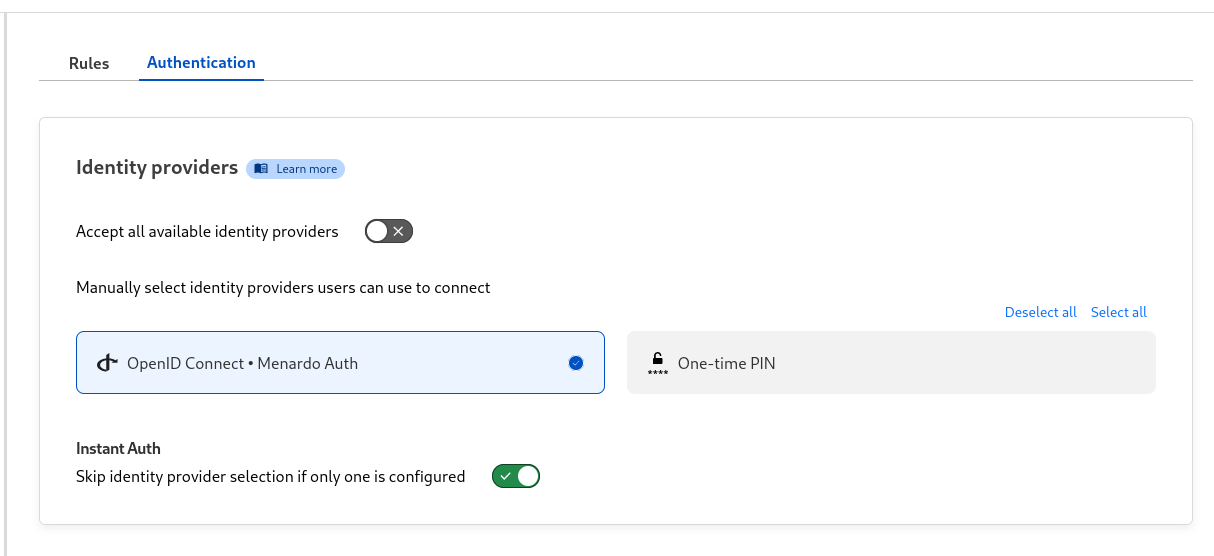The width and height of the screenshot is (1214, 556).
Task: Click the Identity providers heading
Action: point(157,167)
